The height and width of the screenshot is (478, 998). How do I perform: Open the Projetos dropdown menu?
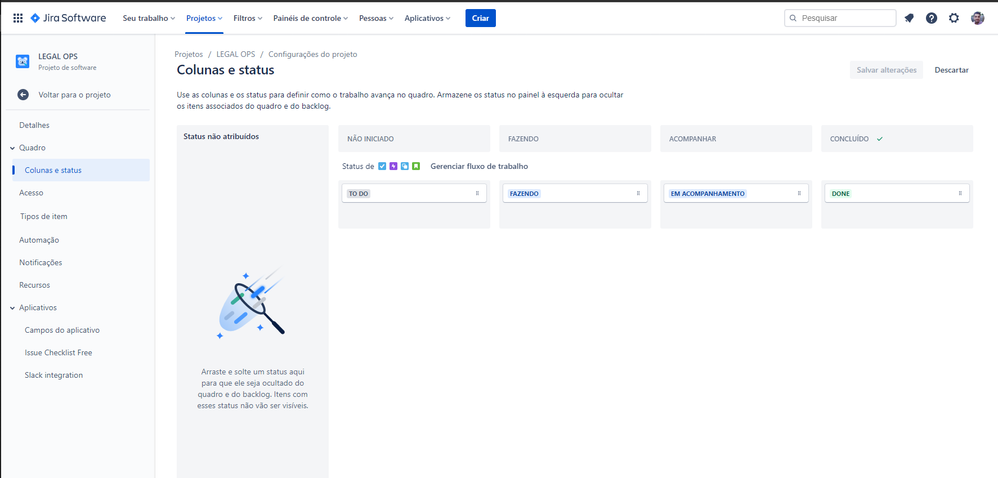tap(204, 18)
